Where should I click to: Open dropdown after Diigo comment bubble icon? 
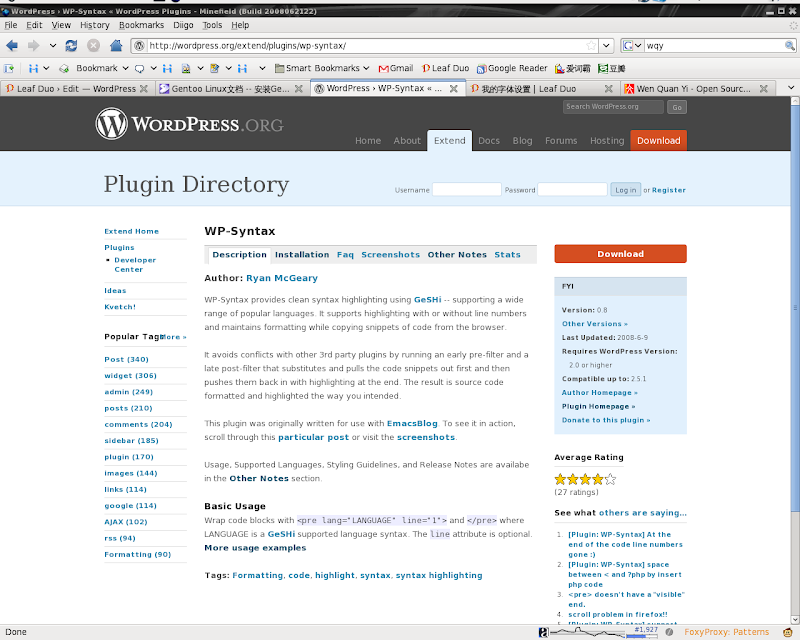pos(153,68)
